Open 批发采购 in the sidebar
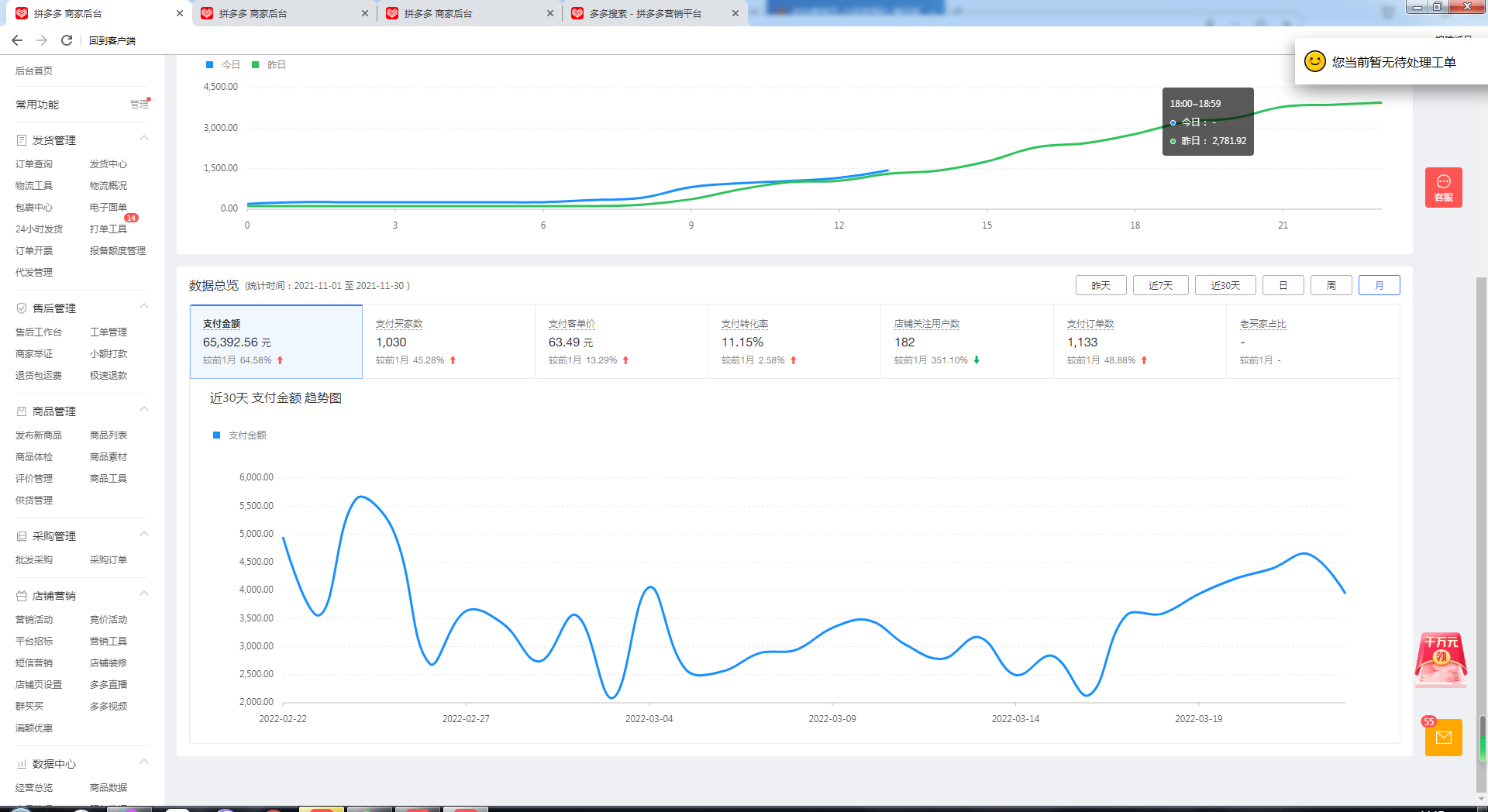Viewport: 1488px width, 812px height. [x=34, y=560]
